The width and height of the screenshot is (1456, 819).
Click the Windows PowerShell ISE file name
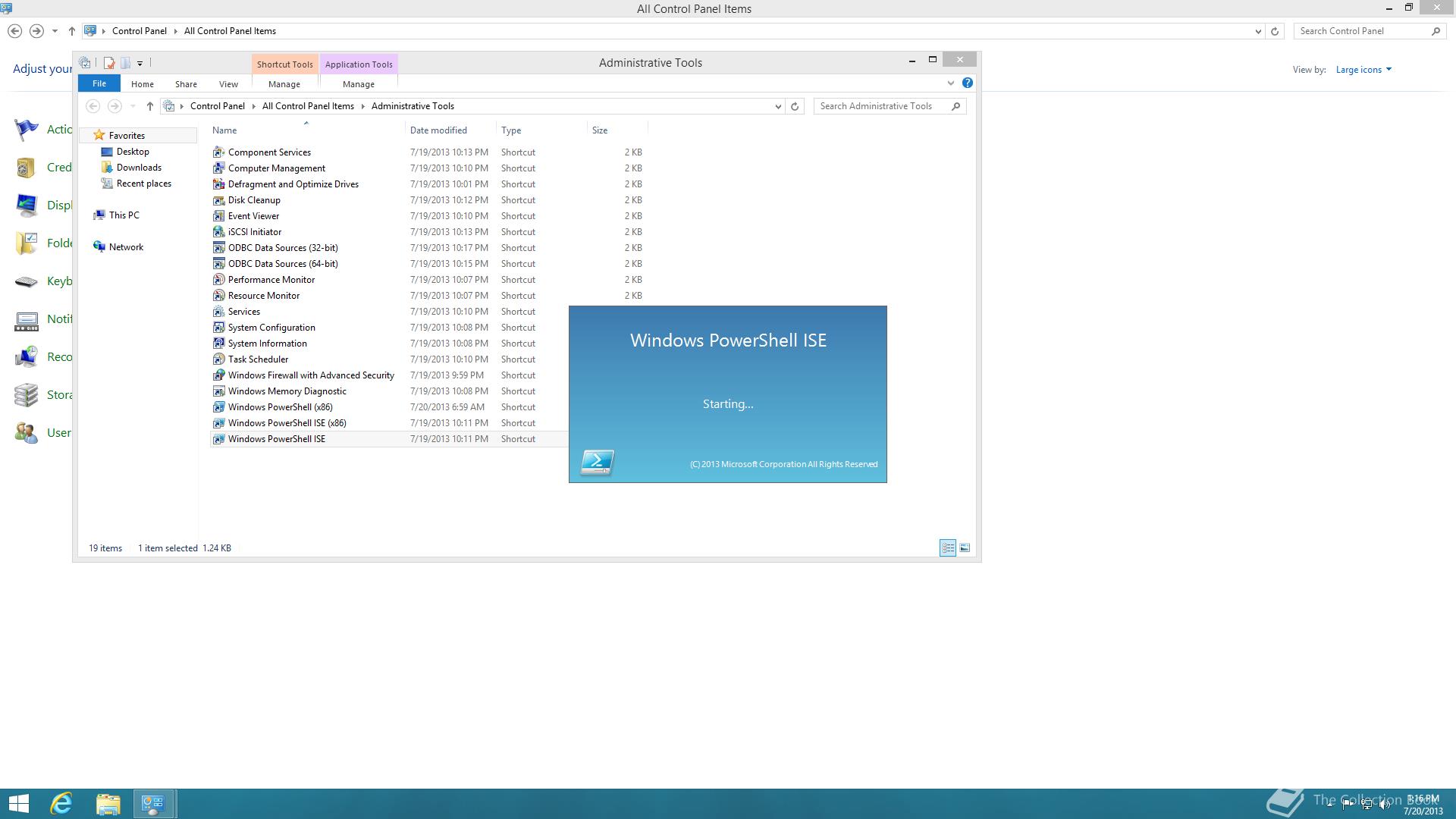[277, 439]
